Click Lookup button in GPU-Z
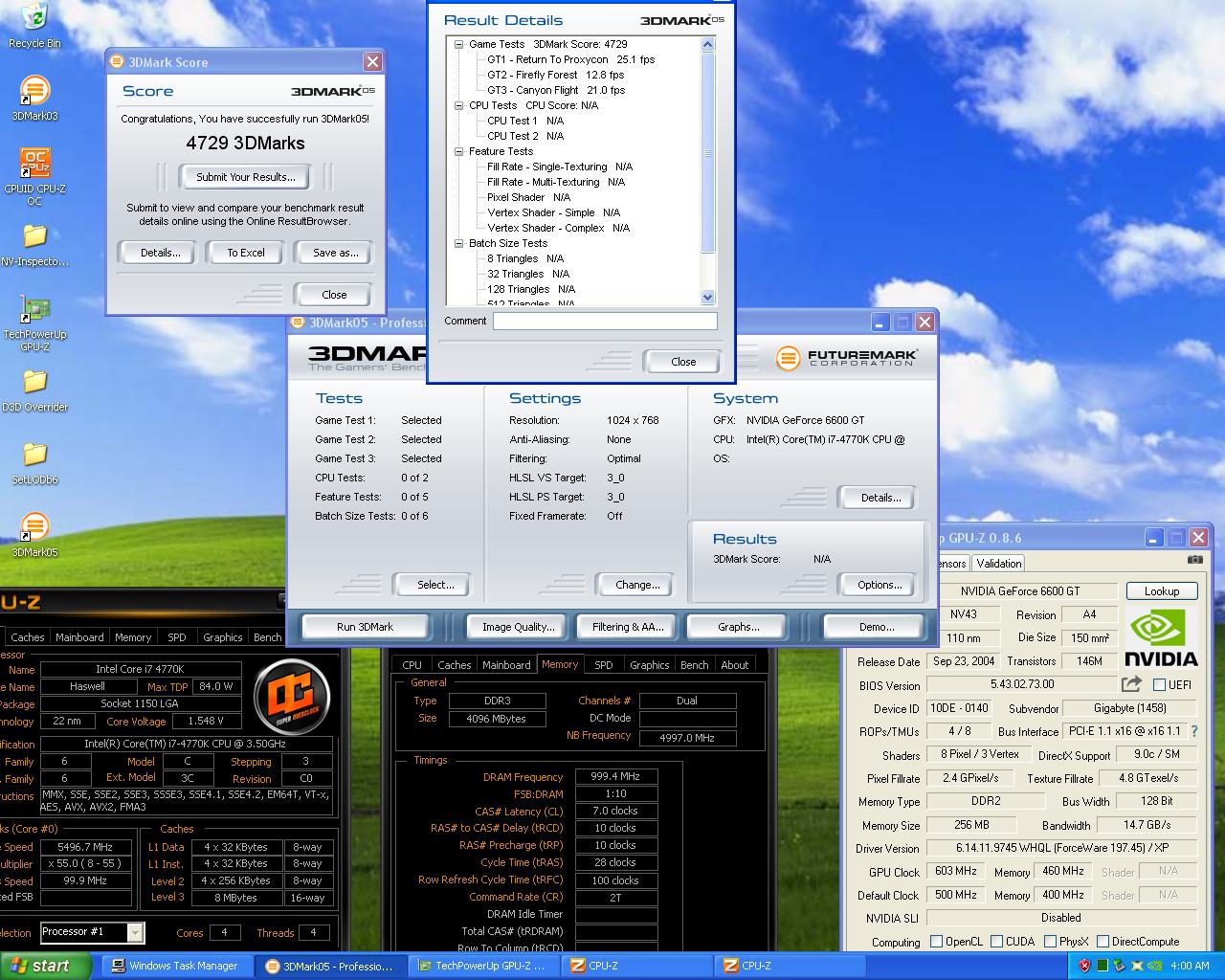This screenshot has height=980, width=1225. pos(1162,591)
